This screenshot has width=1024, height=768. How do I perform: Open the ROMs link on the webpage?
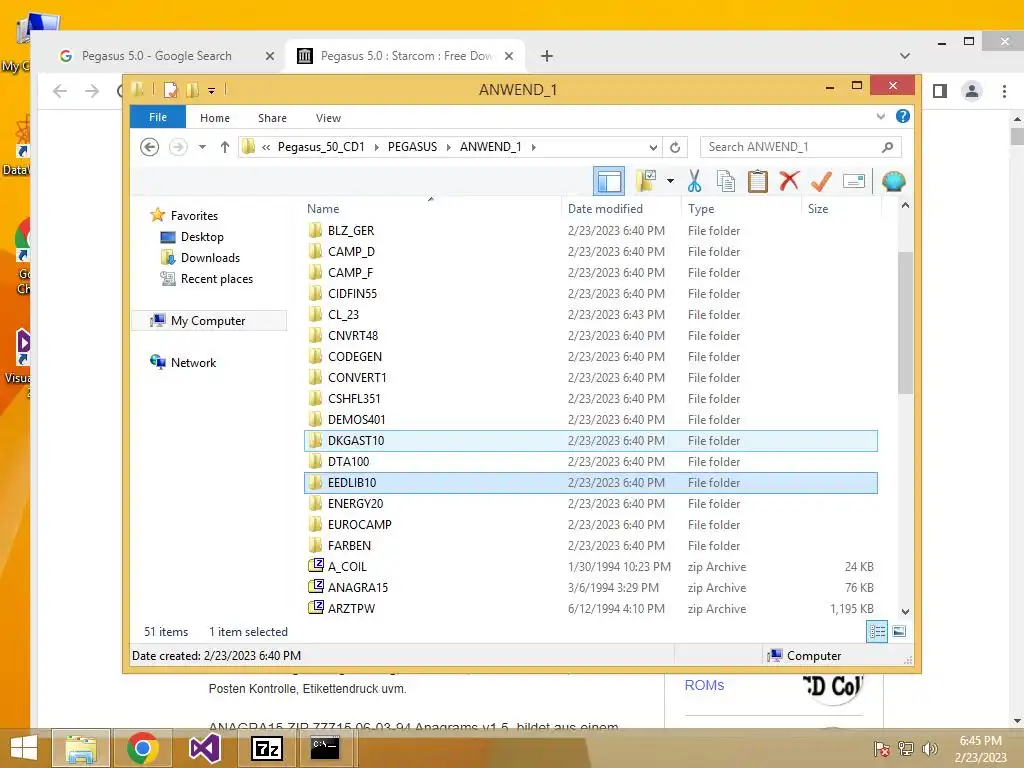point(704,685)
